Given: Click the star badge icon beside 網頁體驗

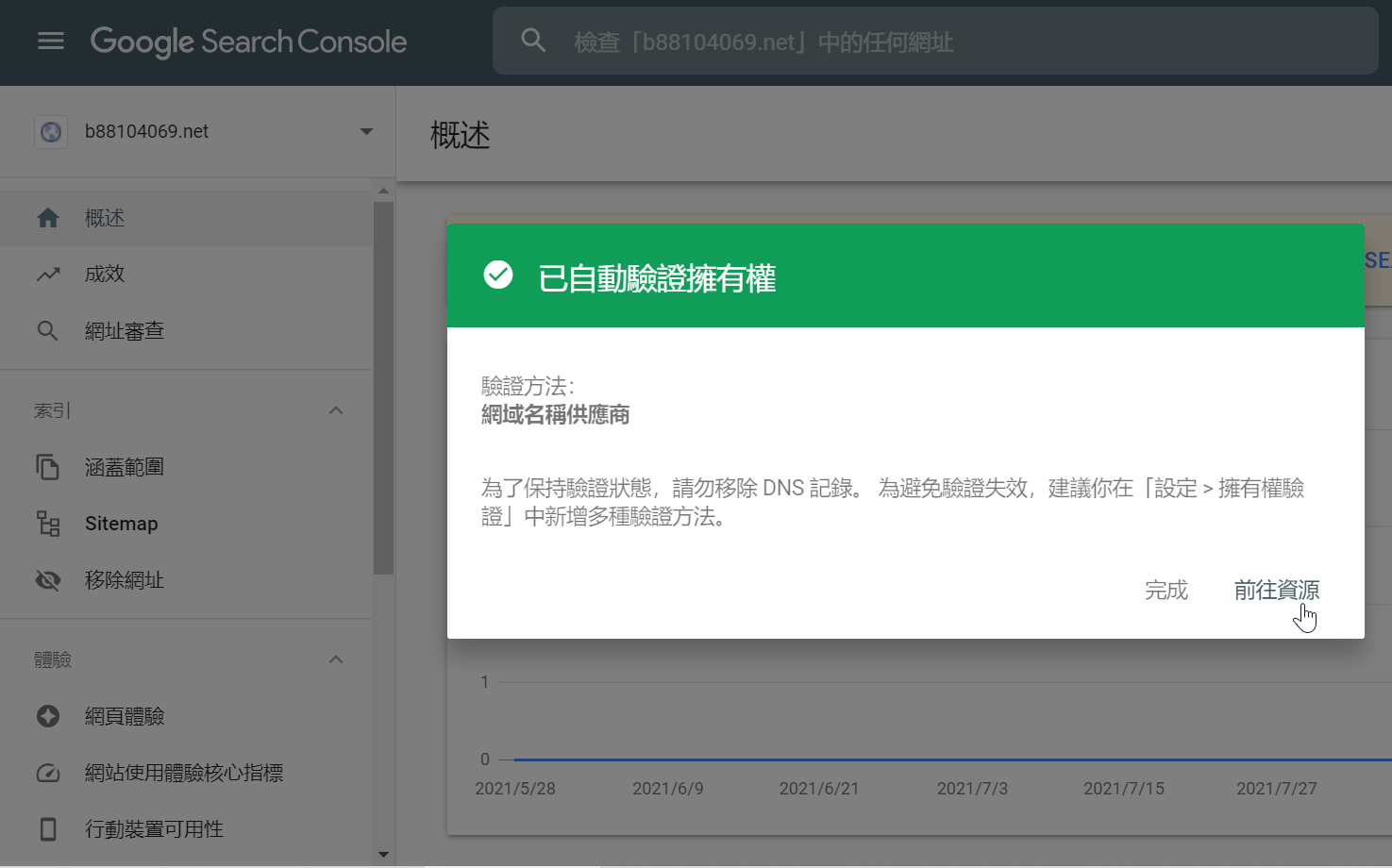Looking at the screenshot, I should 48,716.
